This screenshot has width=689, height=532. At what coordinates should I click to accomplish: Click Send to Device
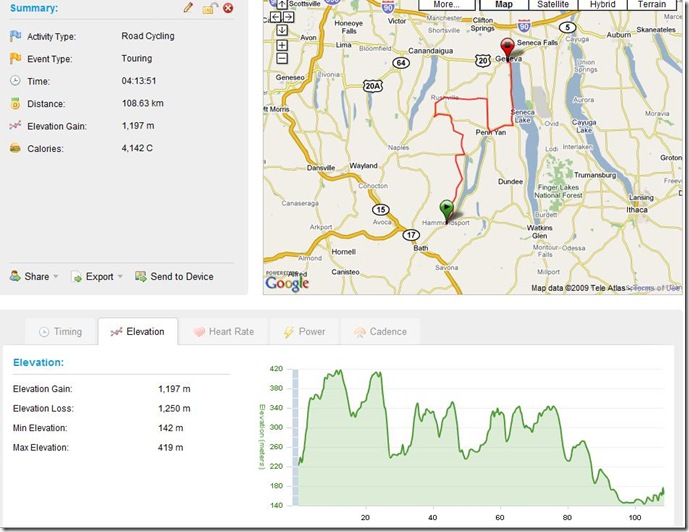(x=174, y=276)
